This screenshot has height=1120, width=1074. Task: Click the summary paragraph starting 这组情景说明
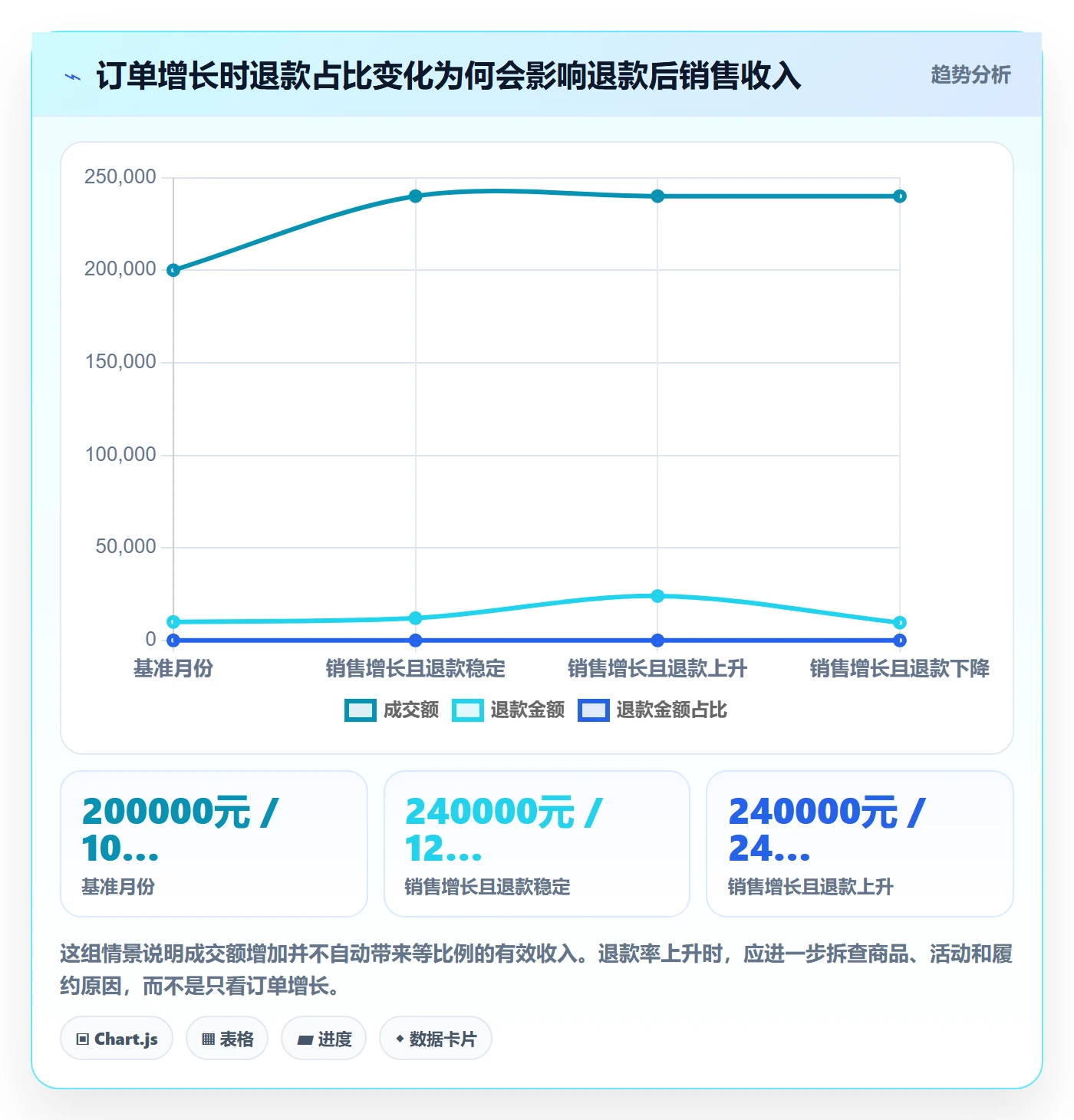coord(536,970)
